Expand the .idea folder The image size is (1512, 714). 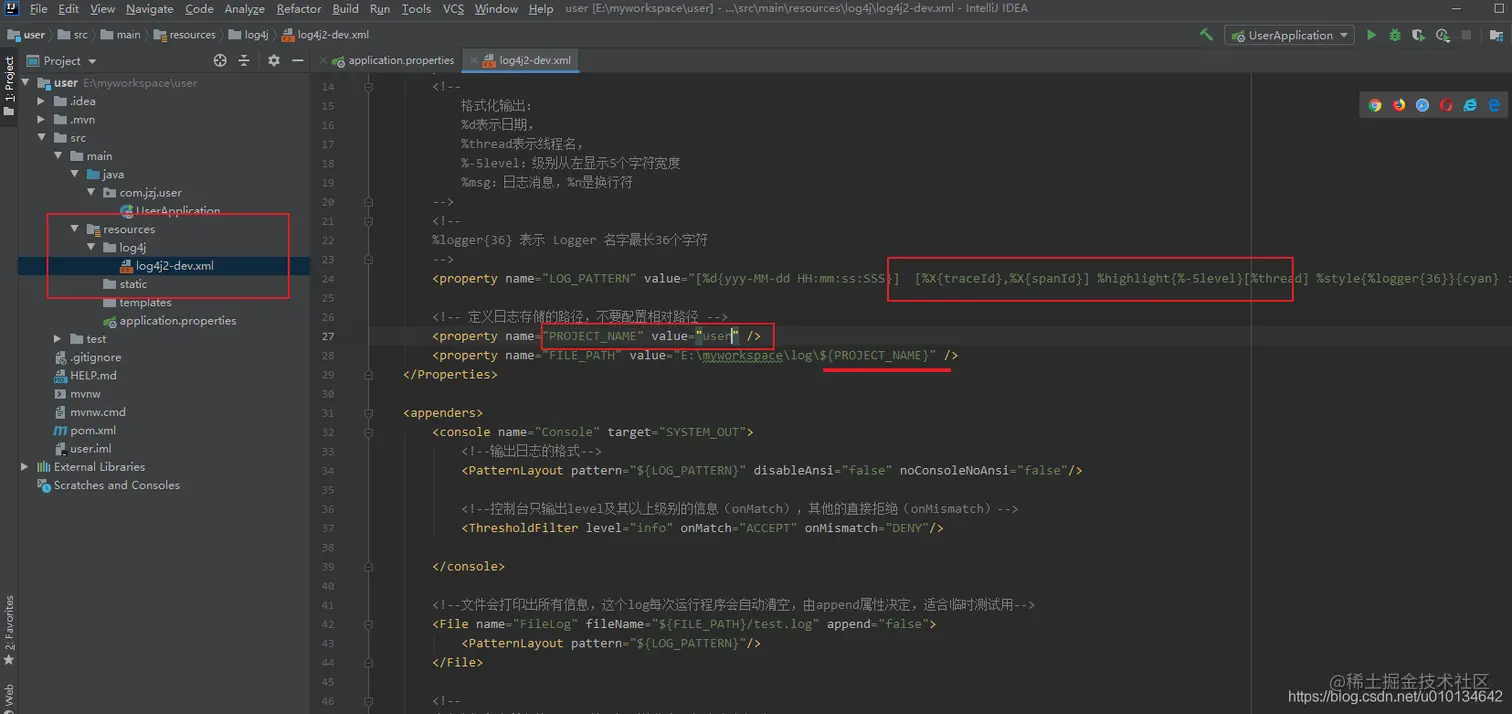[42, 101]
